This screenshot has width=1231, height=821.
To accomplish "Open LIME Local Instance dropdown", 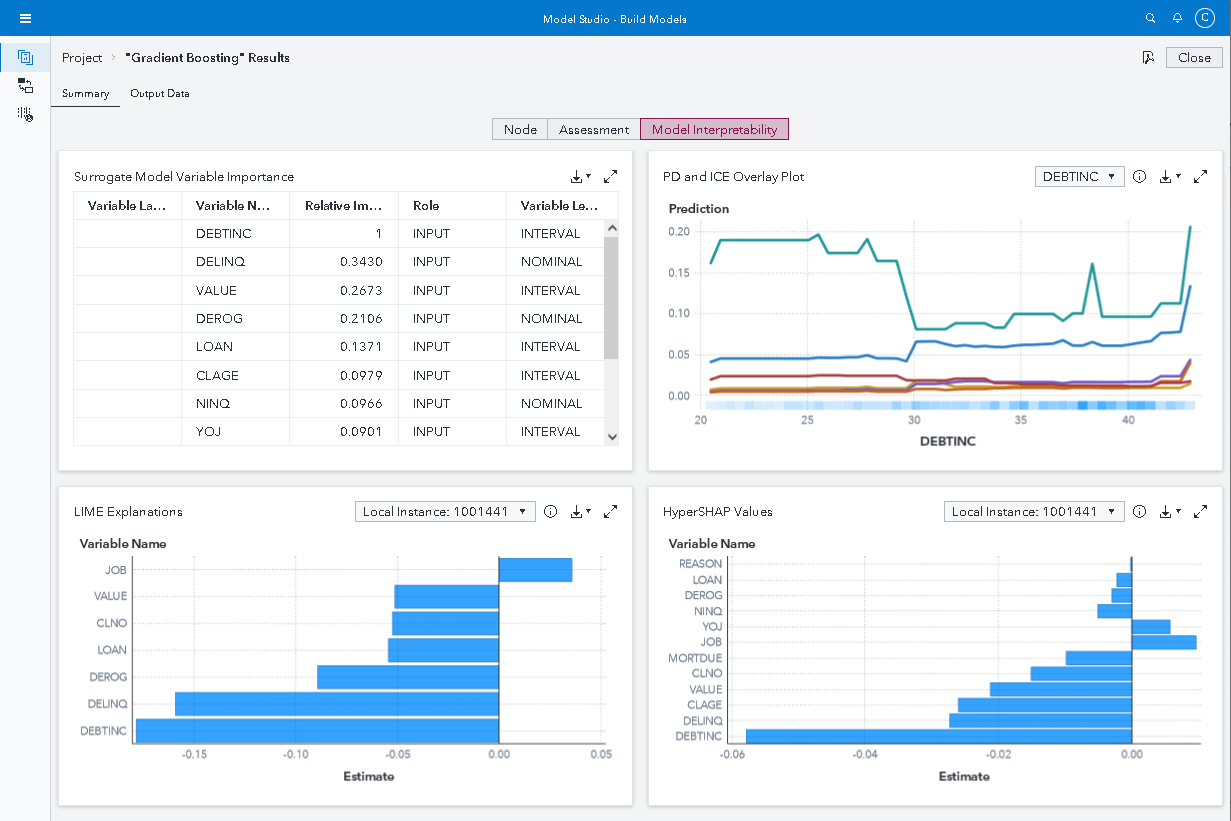I will point(445,512).
